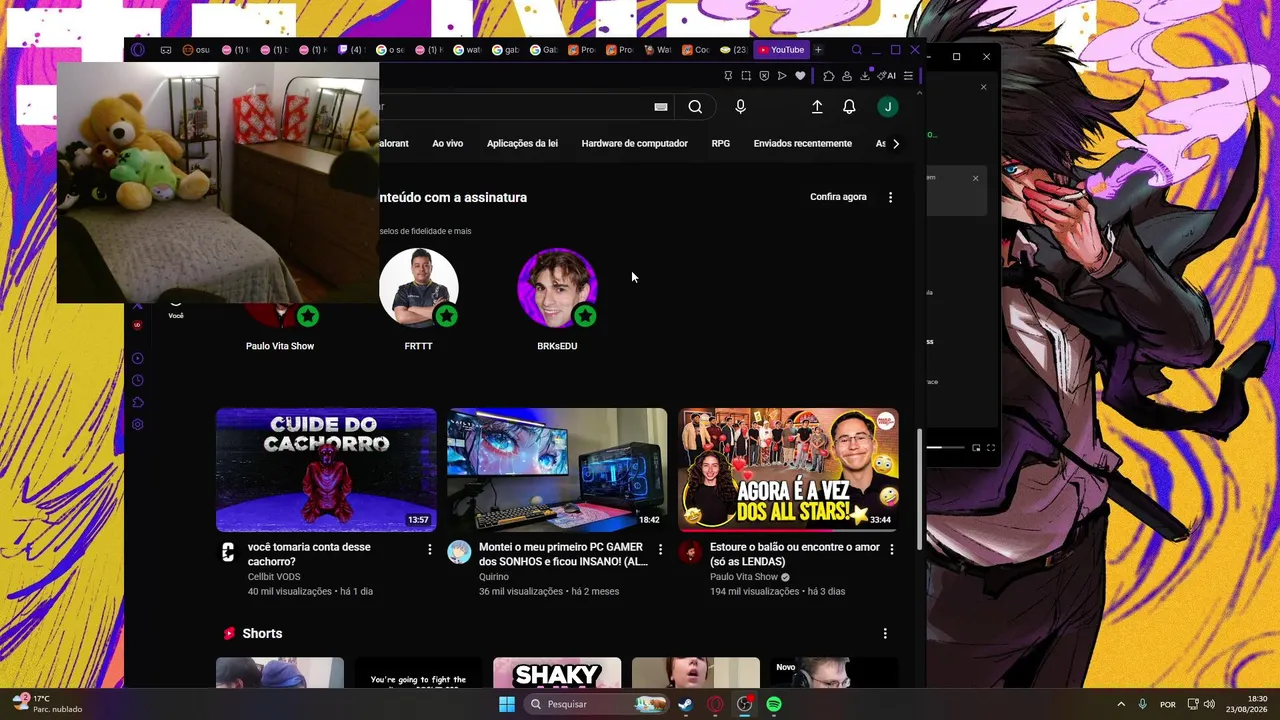Image resolution: width=1280 pixels, height=720 pixels.
Task: Click the YouTube search magnifier button
Action: pyautogui.click(x=695, y=107)
